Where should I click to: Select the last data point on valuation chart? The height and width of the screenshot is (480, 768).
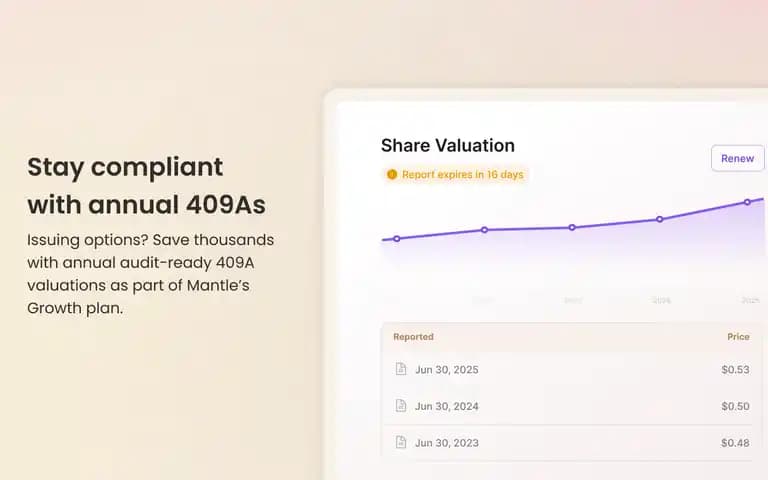click(747, 202)
